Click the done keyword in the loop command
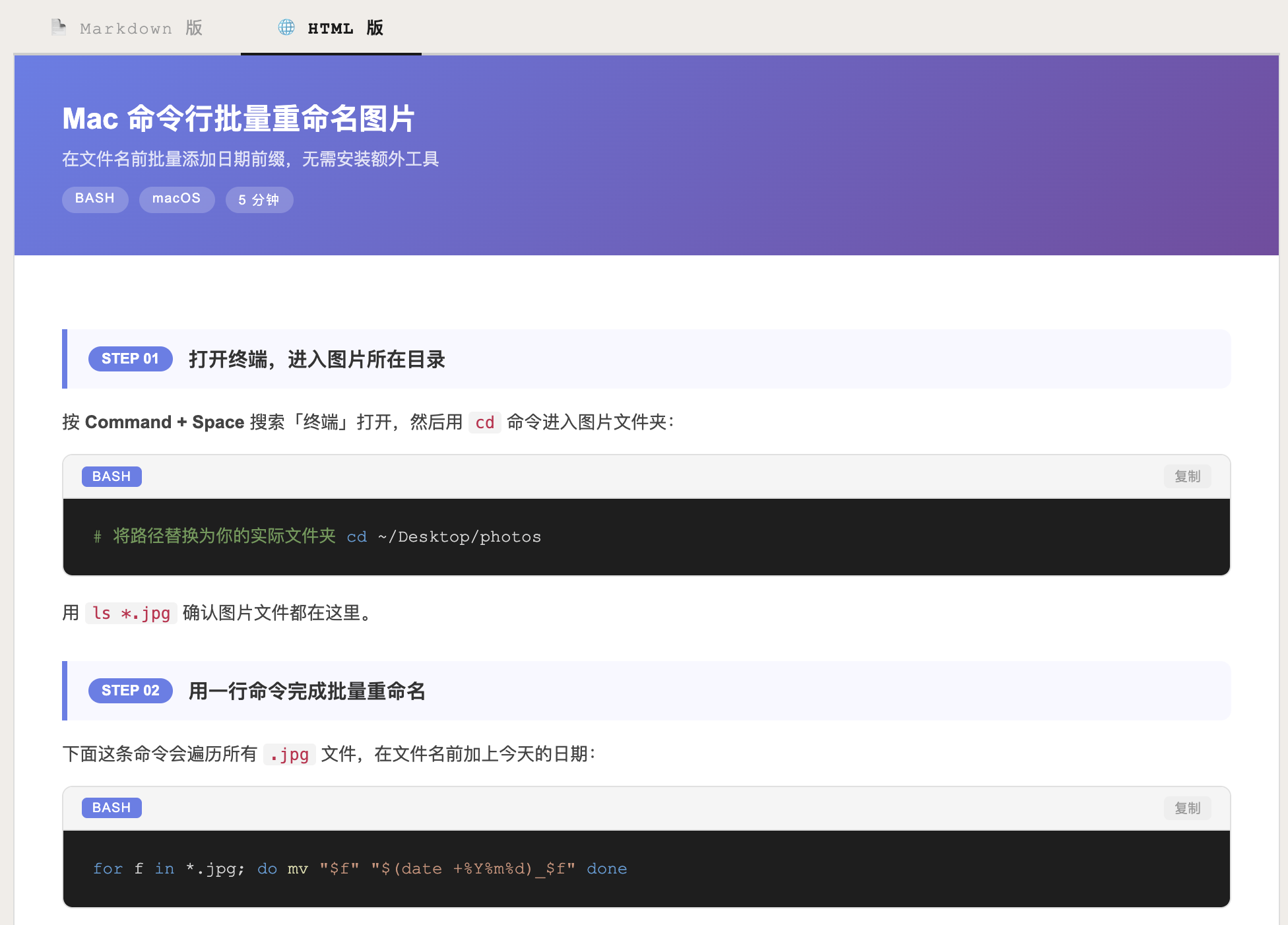The image size is (1288, 925). coord(607,869)
